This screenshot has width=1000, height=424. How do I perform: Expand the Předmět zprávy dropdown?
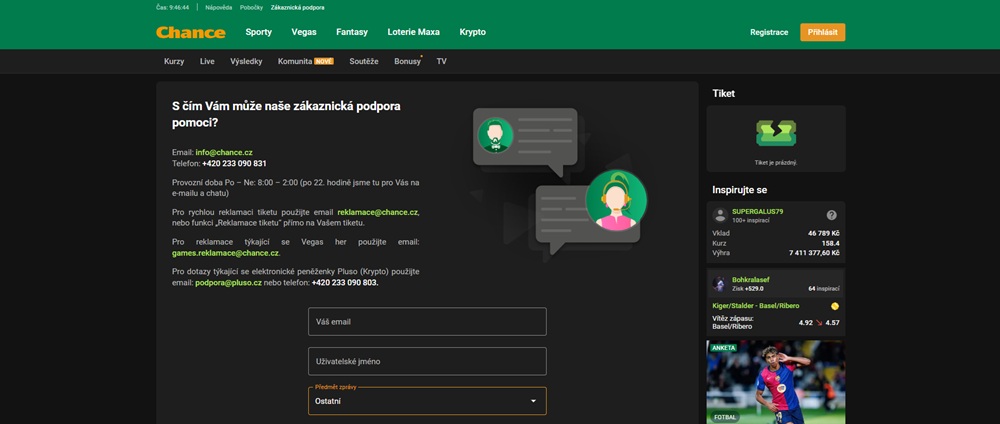pyautogui.click(x=427, y=401)
